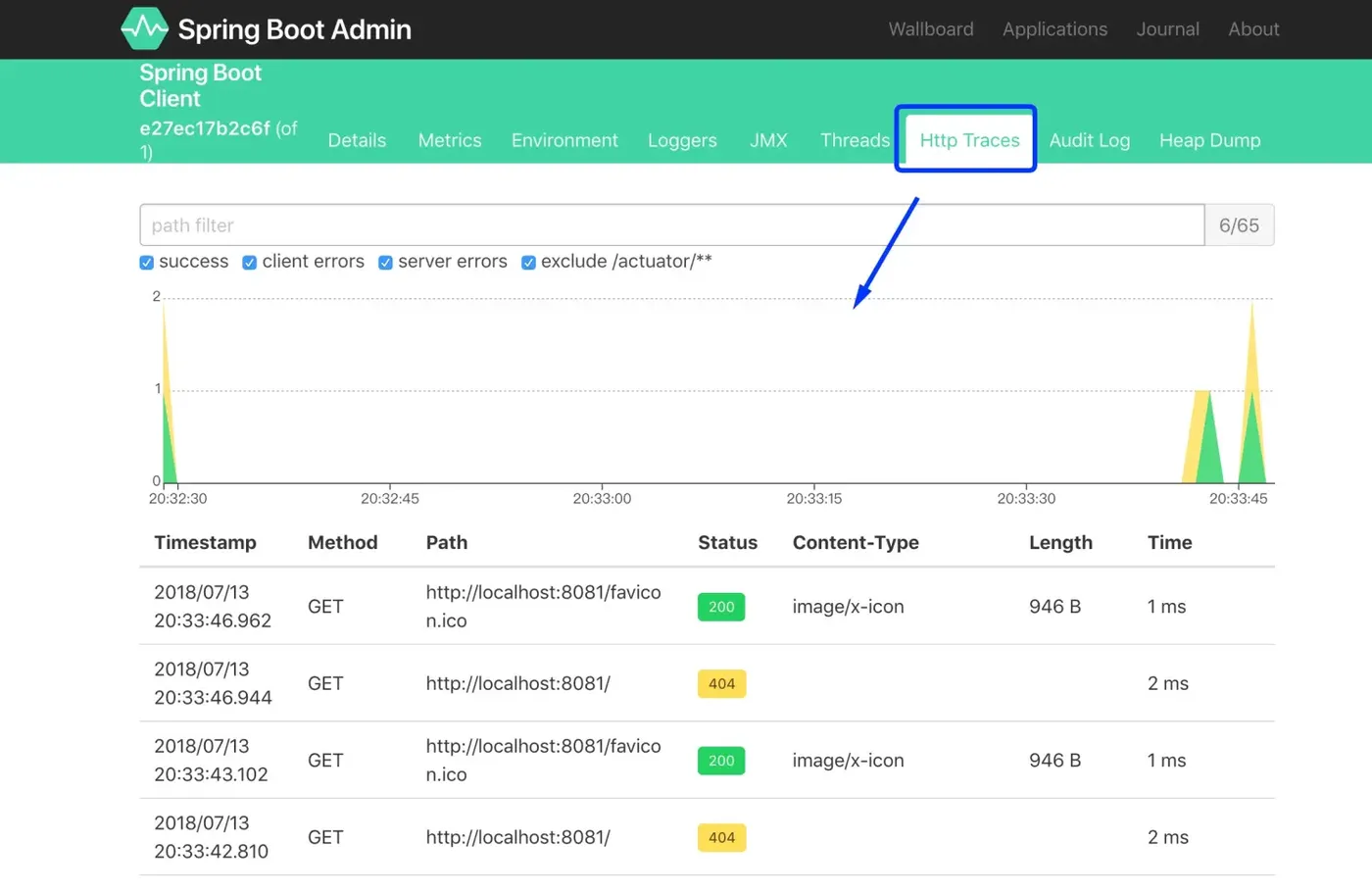Open the Journal page
The image size is (1372, 891).
[x=1167, y=29]
